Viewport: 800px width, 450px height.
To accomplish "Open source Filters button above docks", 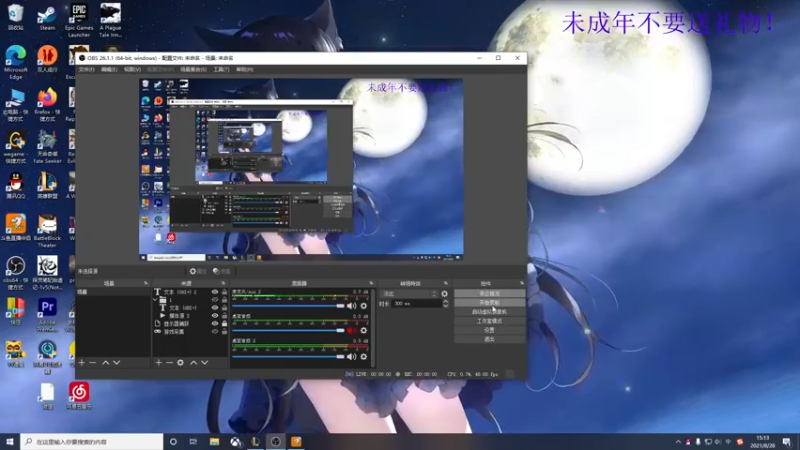I will [x=221, y=271].
